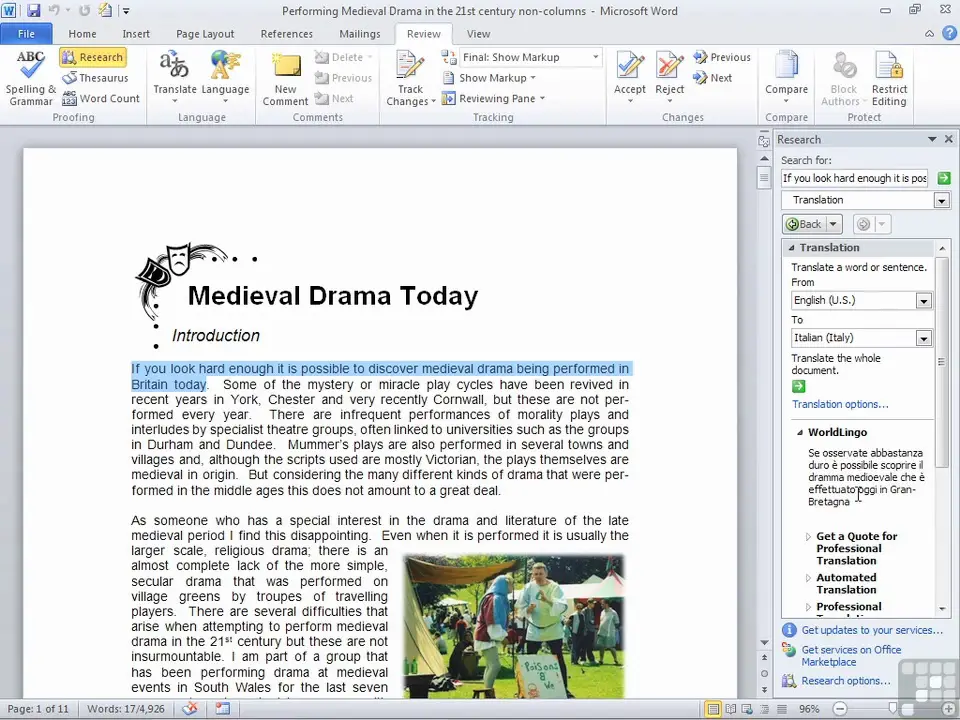This screenshot has height=720, width=960.
Task: Save the document from Quick Access toolbar
Action: [x=33, y=10]
